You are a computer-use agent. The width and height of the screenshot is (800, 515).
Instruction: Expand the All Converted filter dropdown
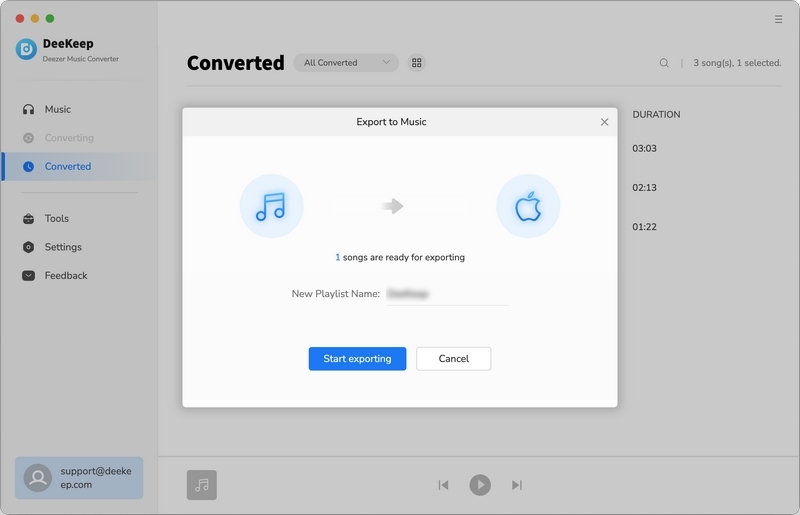click(346, 63)
